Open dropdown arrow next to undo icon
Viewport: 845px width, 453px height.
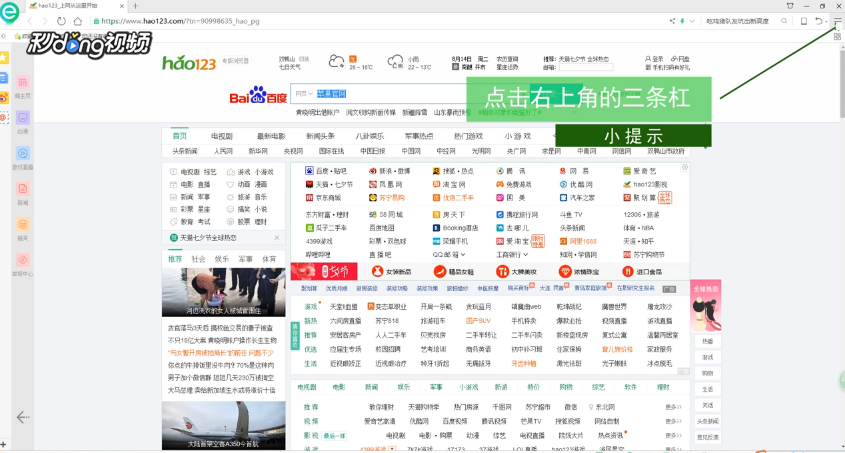(826, 22)
